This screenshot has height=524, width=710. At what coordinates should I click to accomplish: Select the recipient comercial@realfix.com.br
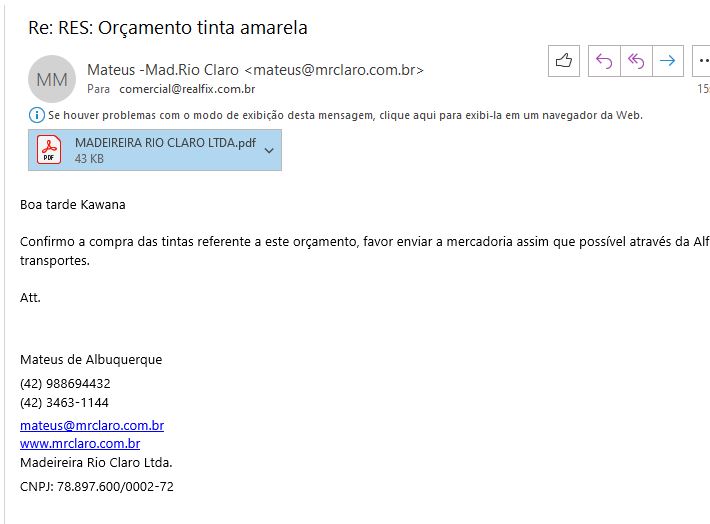coord(187,89)
